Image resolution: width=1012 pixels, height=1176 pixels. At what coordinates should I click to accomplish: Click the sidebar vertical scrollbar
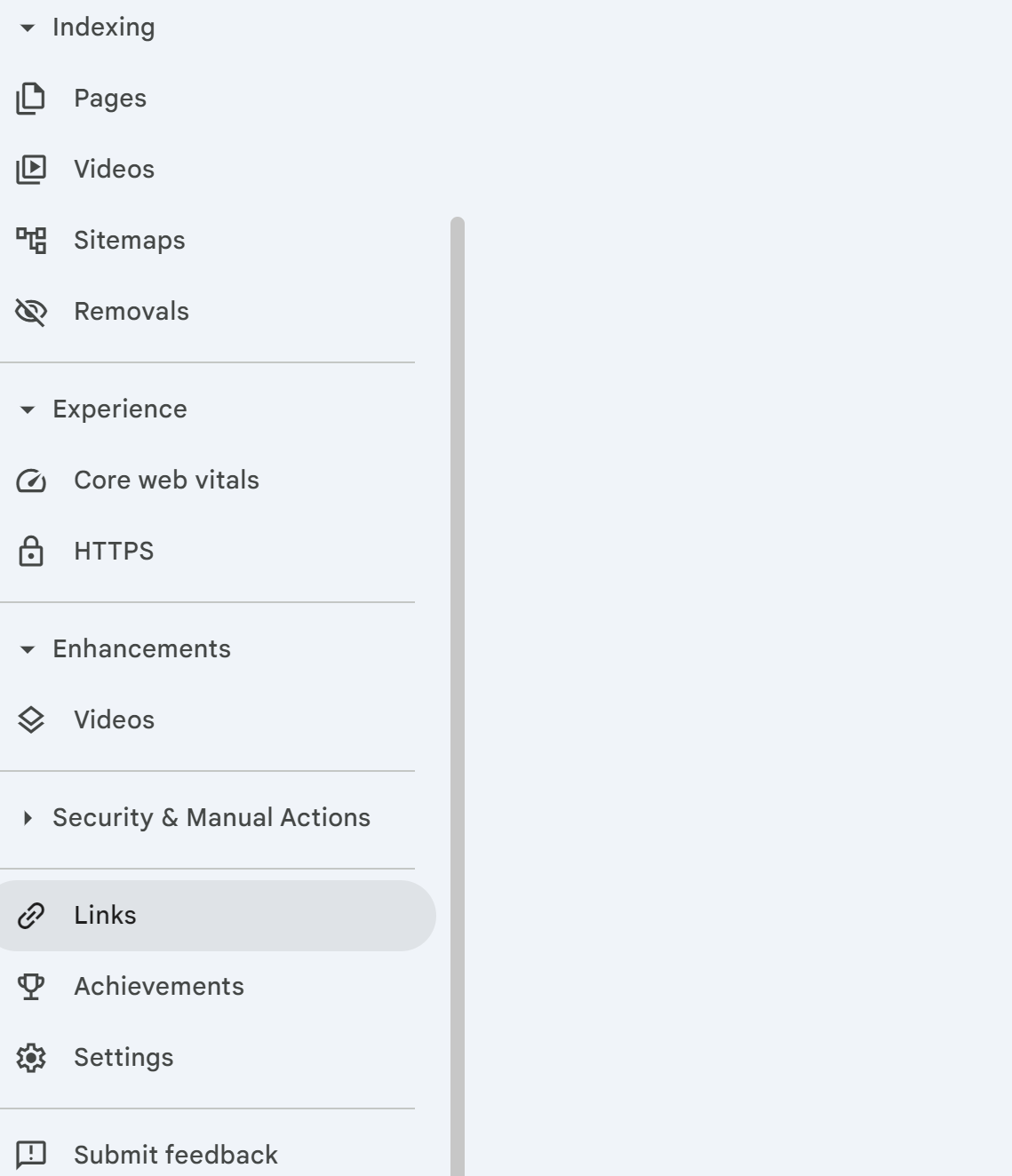[458, 693]
